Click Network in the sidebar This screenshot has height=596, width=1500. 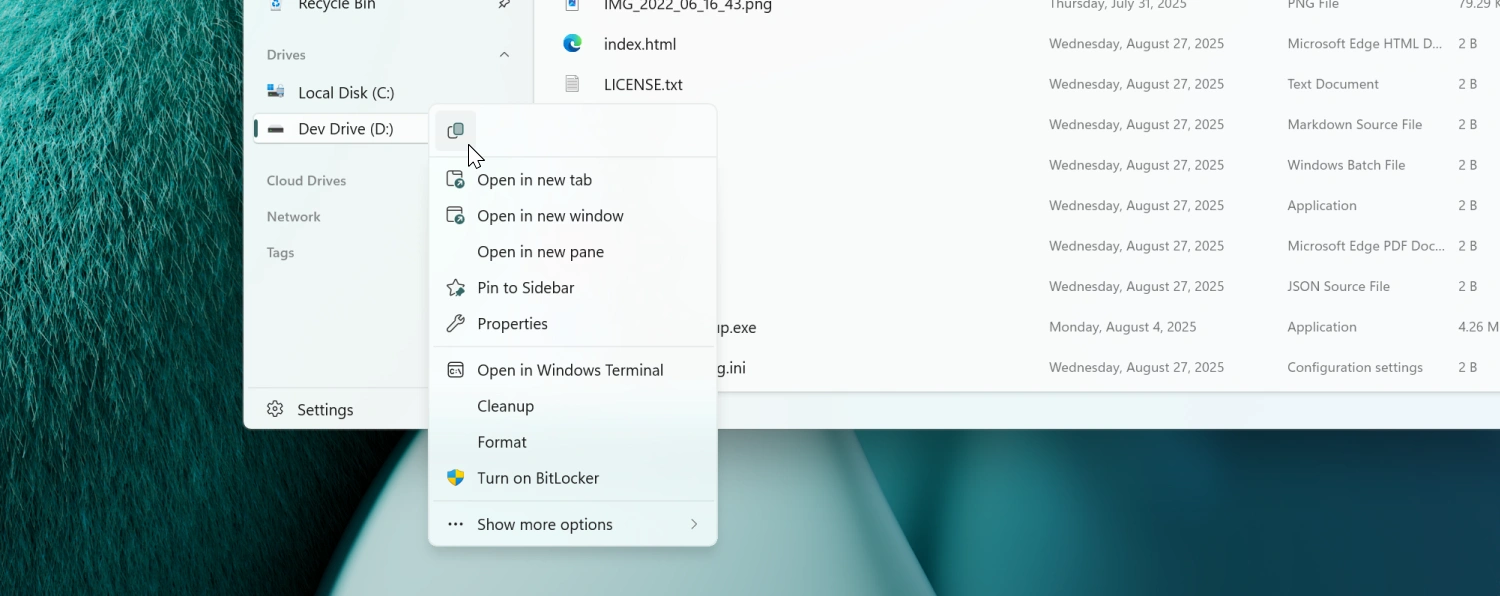(293, 216)
